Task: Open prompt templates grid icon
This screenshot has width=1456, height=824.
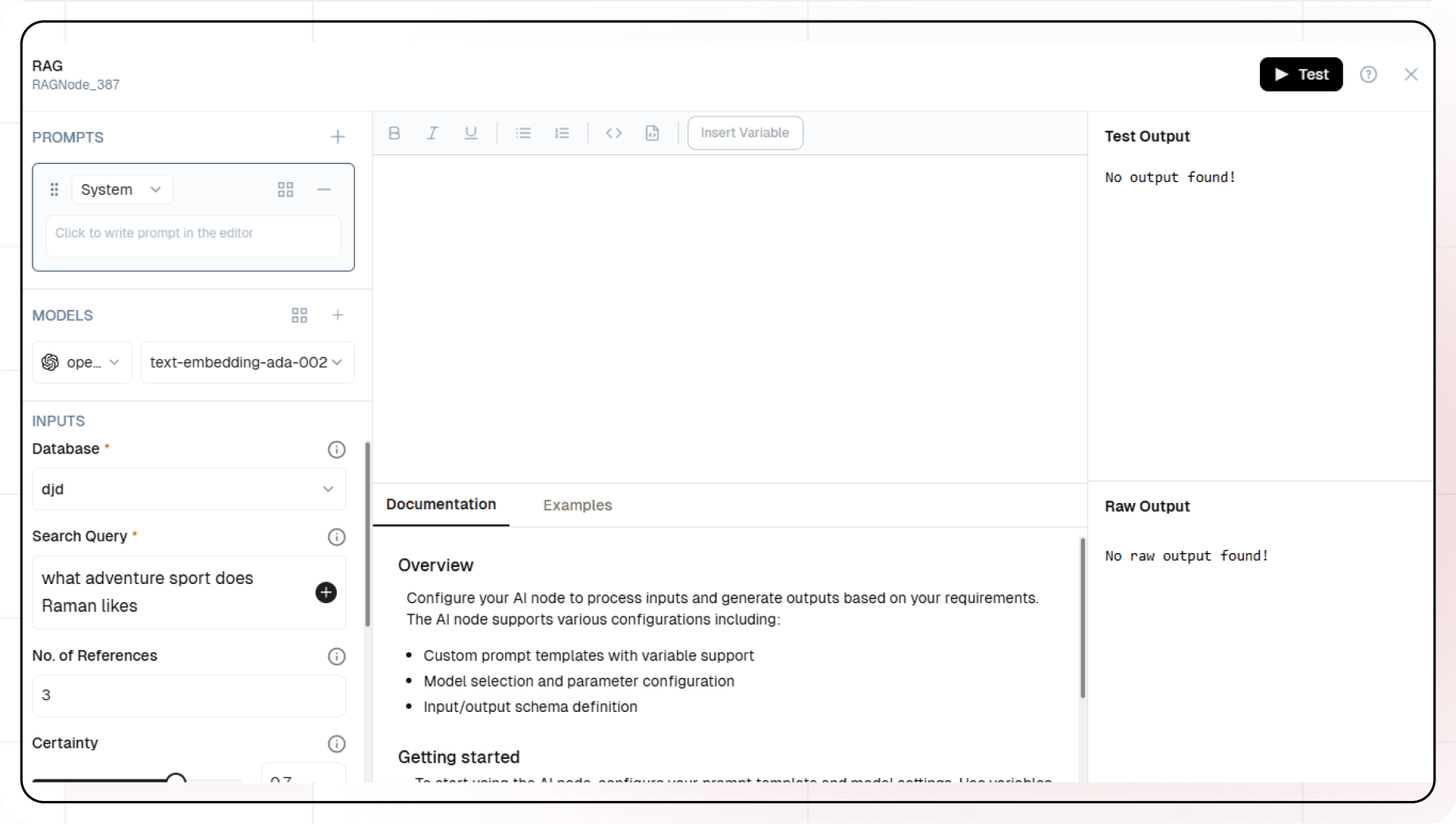Action: click(x=286, y=189)
